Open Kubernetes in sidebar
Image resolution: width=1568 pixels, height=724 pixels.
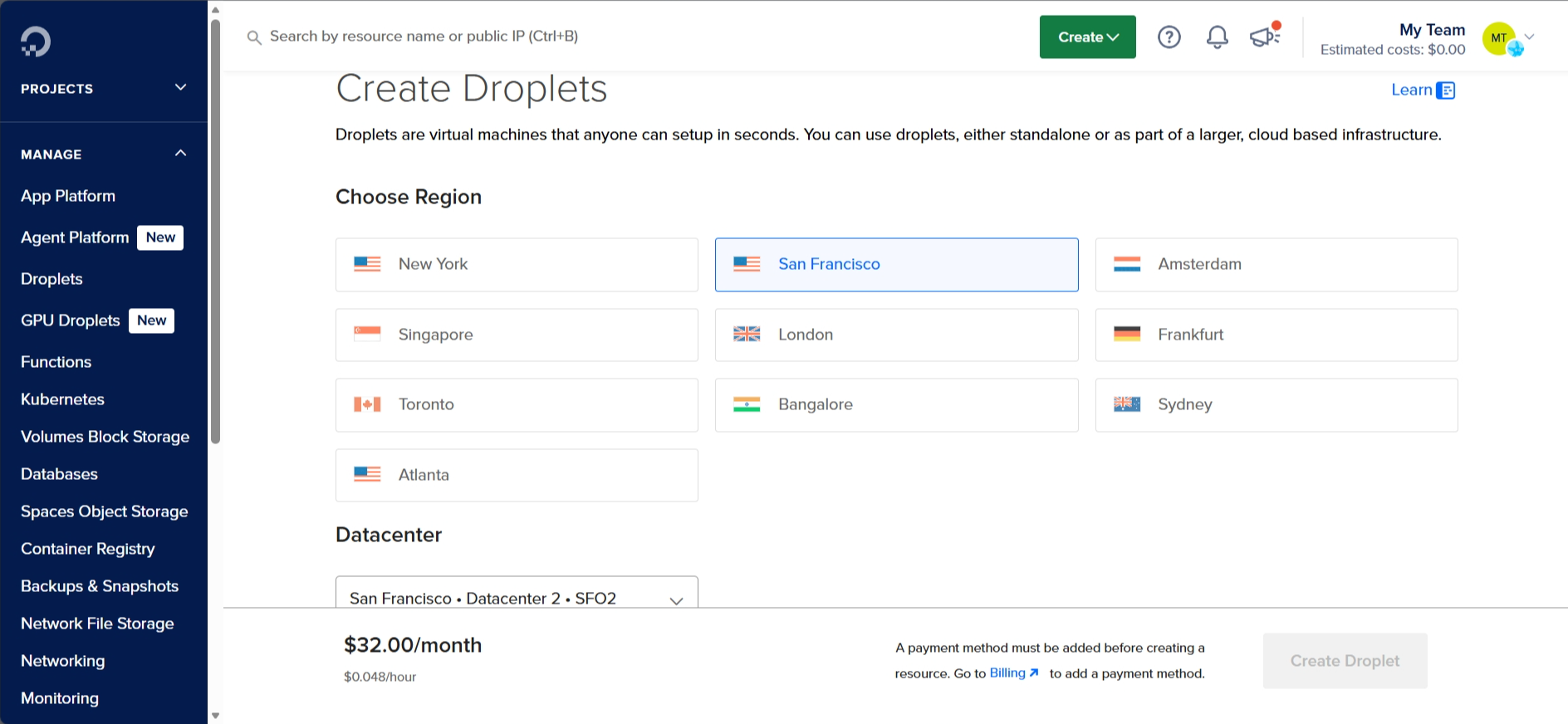(62, 399)
